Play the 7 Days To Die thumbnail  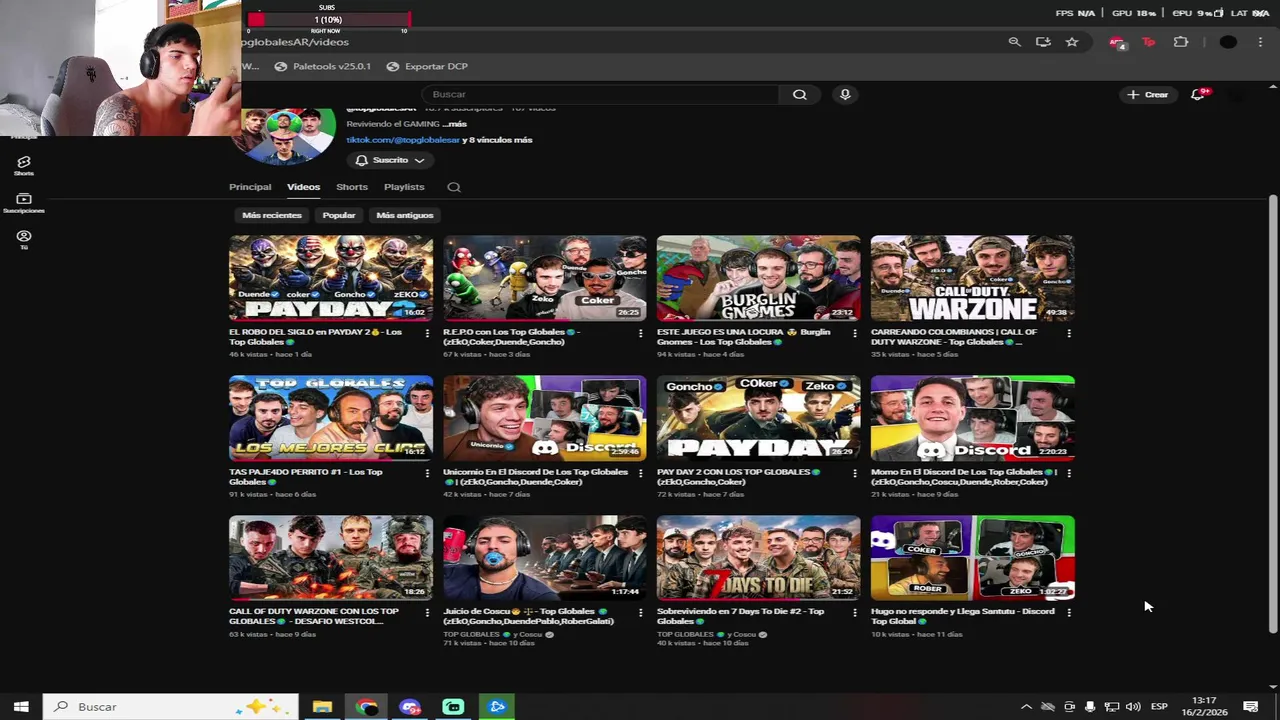click(x=759, y=558)
